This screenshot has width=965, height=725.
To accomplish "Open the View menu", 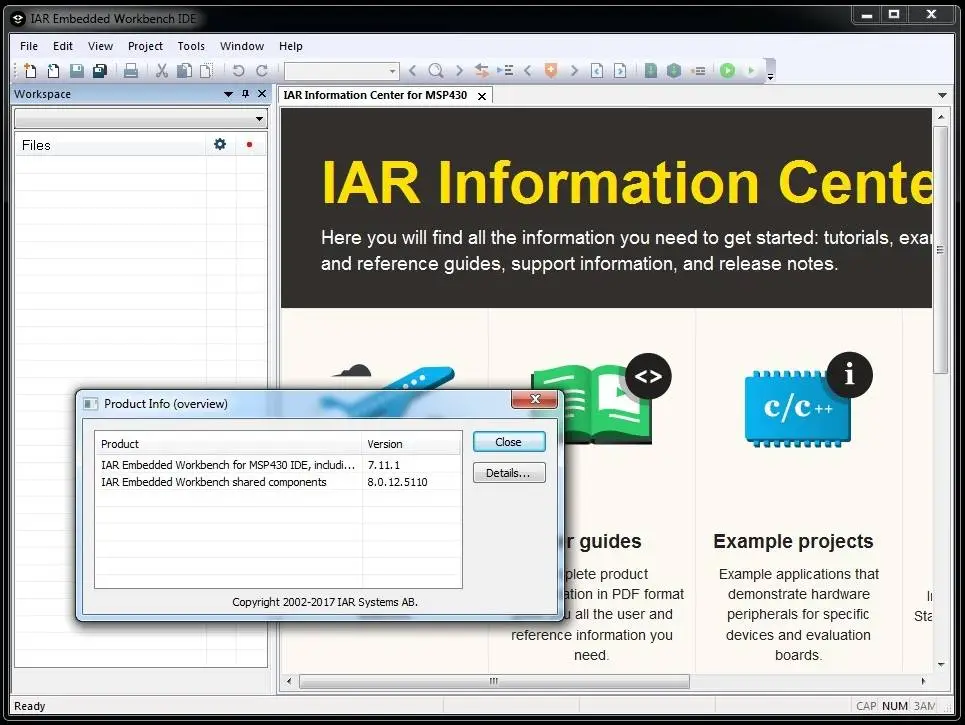I will tap(100, 46).
